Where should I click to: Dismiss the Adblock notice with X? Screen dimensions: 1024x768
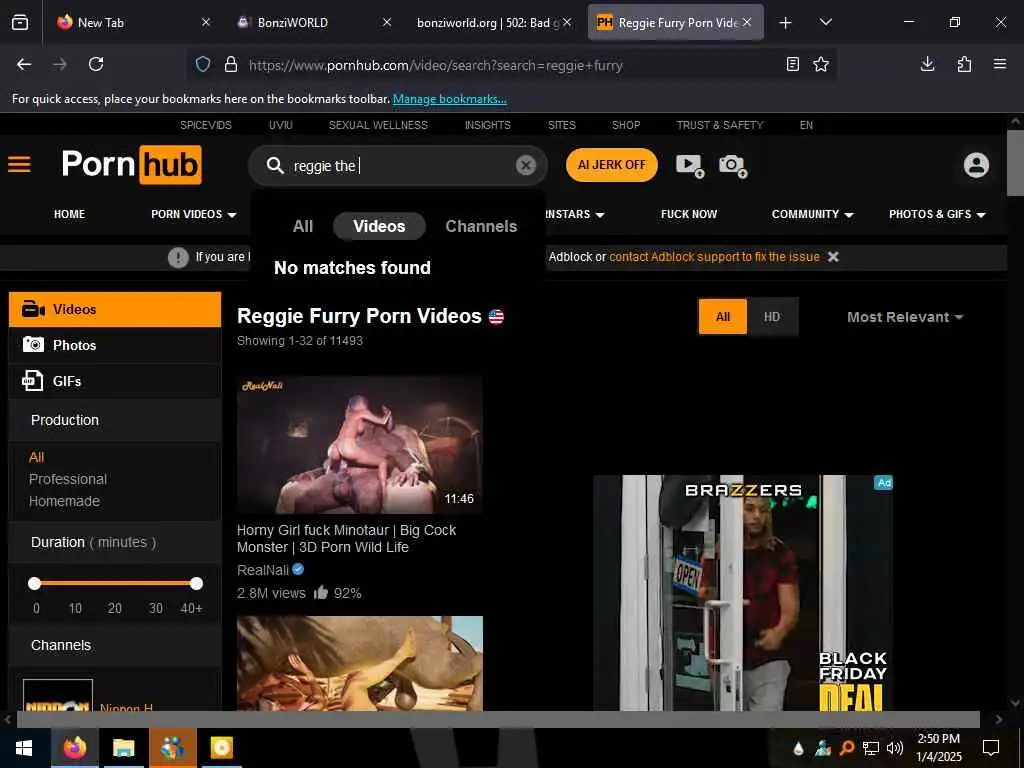point(833,257)
